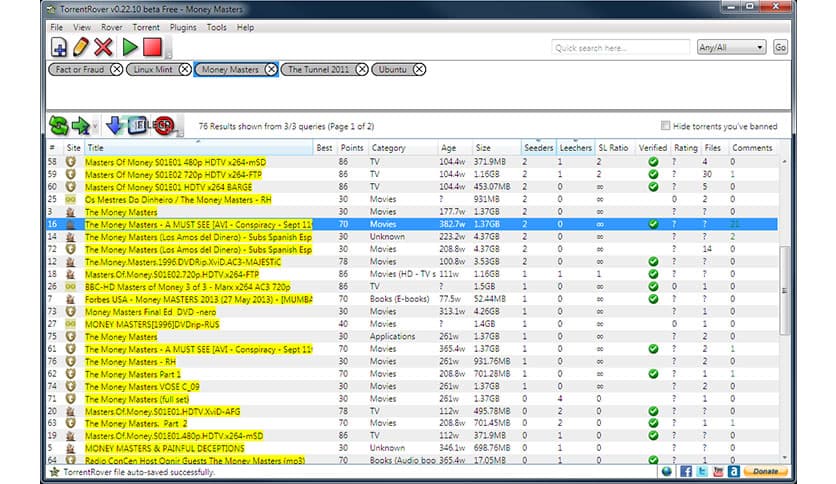
Task: Click site icon of BBC-HD Masters of Money row
Action: (70, 287)
